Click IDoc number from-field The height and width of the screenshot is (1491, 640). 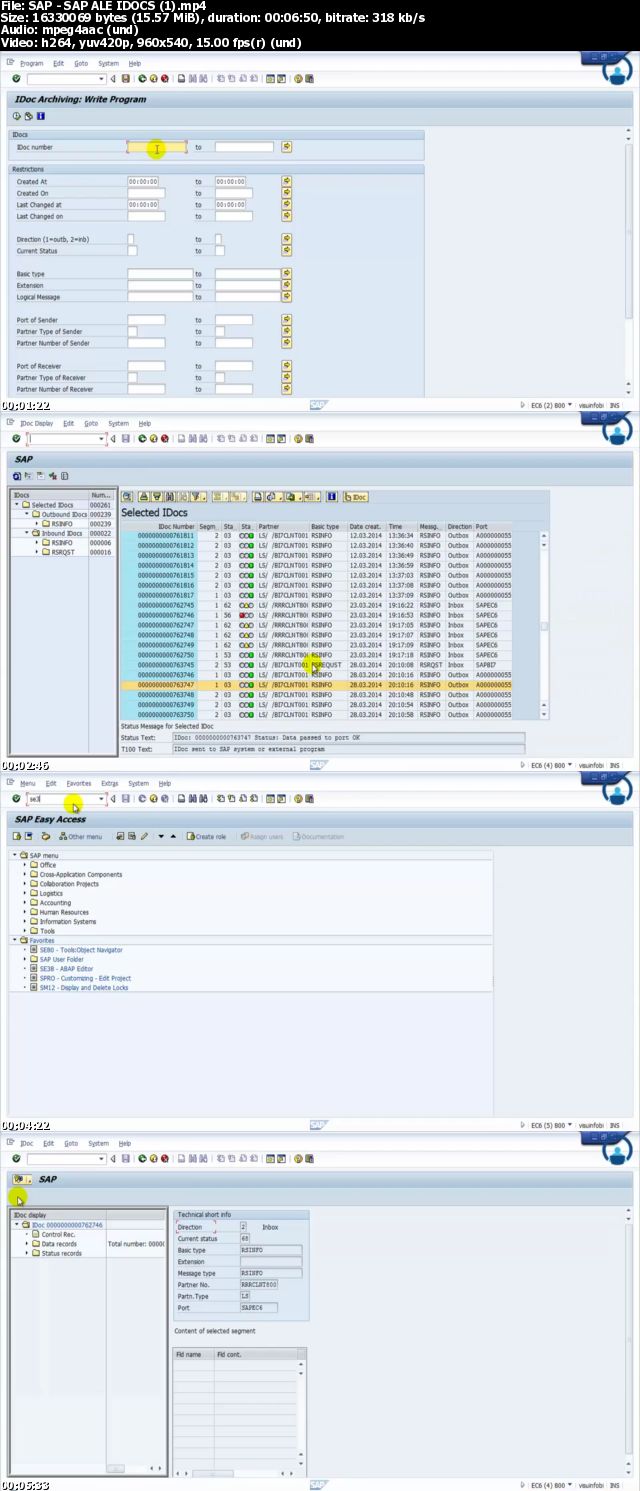click(x=157, y=147)
